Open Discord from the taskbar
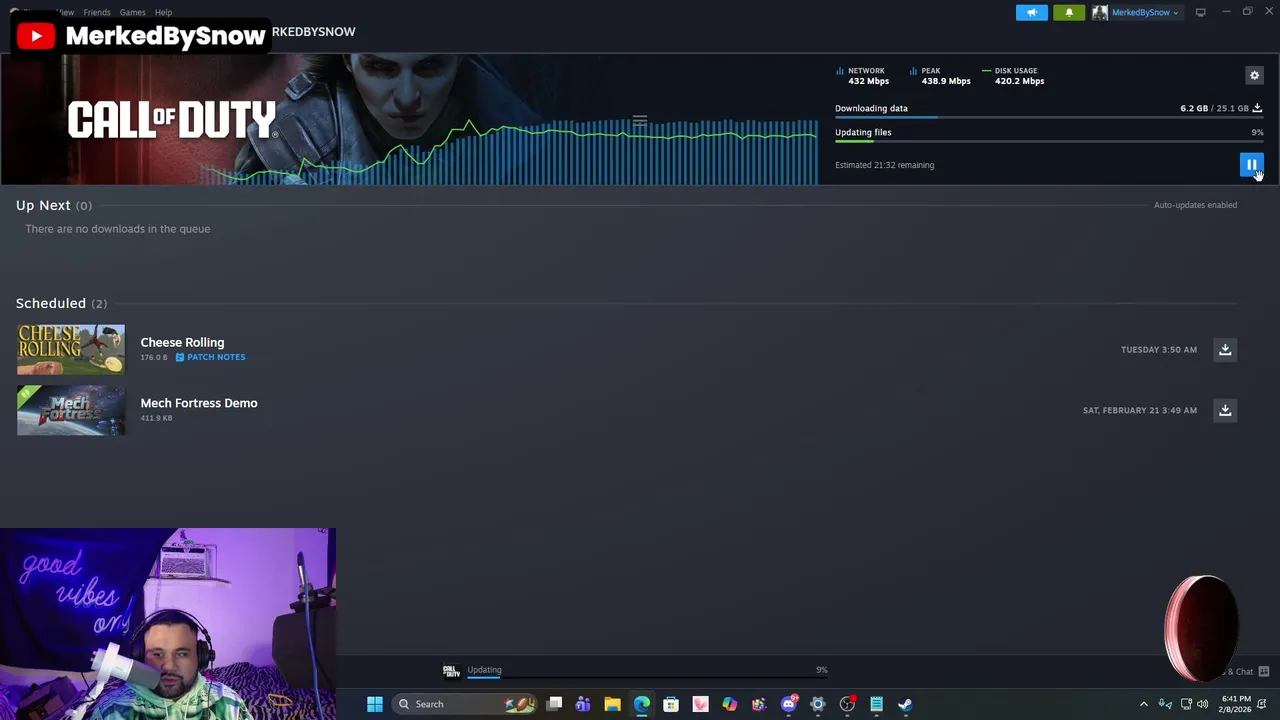 789,704
